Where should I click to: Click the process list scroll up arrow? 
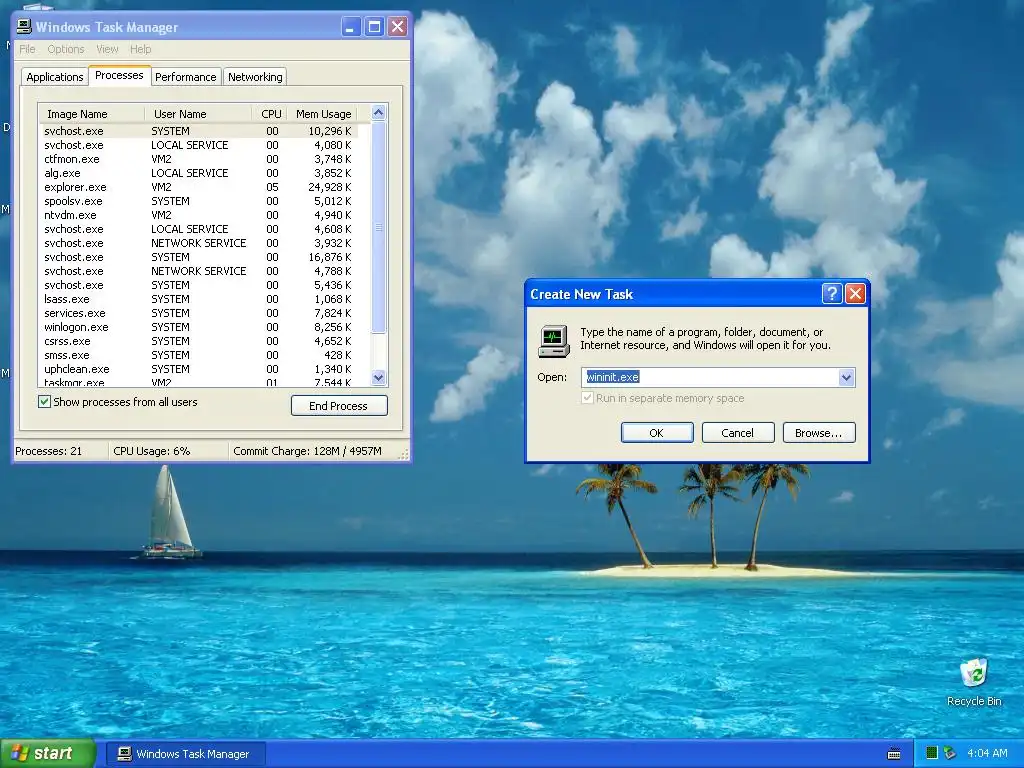(378, 113)
